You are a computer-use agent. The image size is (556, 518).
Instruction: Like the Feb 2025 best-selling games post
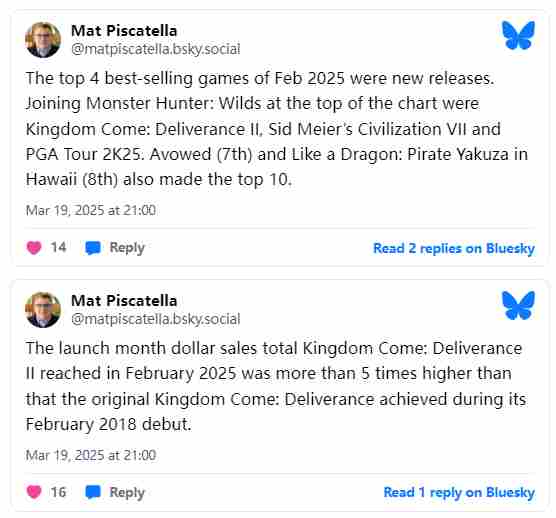coord(34,247)
